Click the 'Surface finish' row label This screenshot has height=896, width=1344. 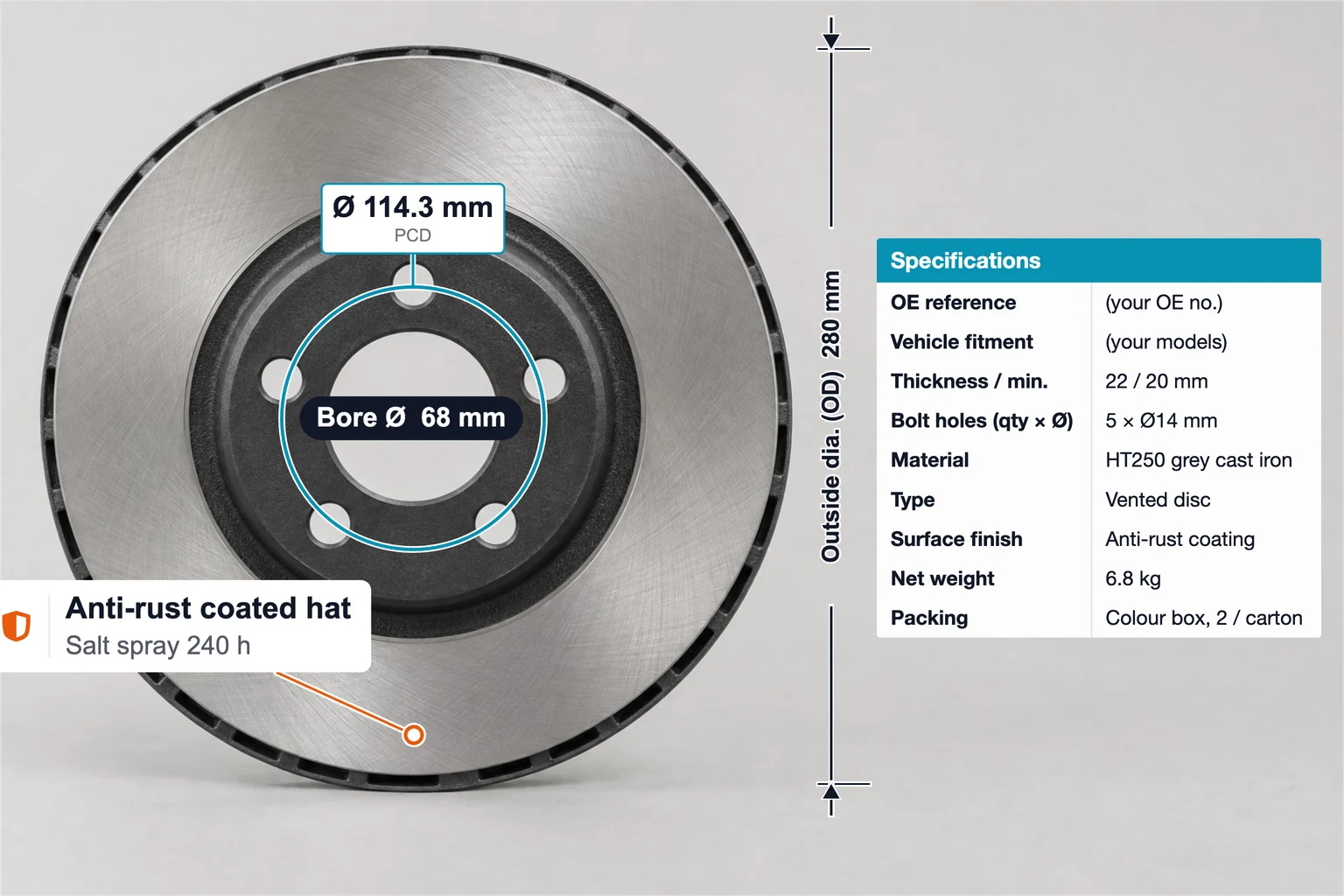coord(956,539)
